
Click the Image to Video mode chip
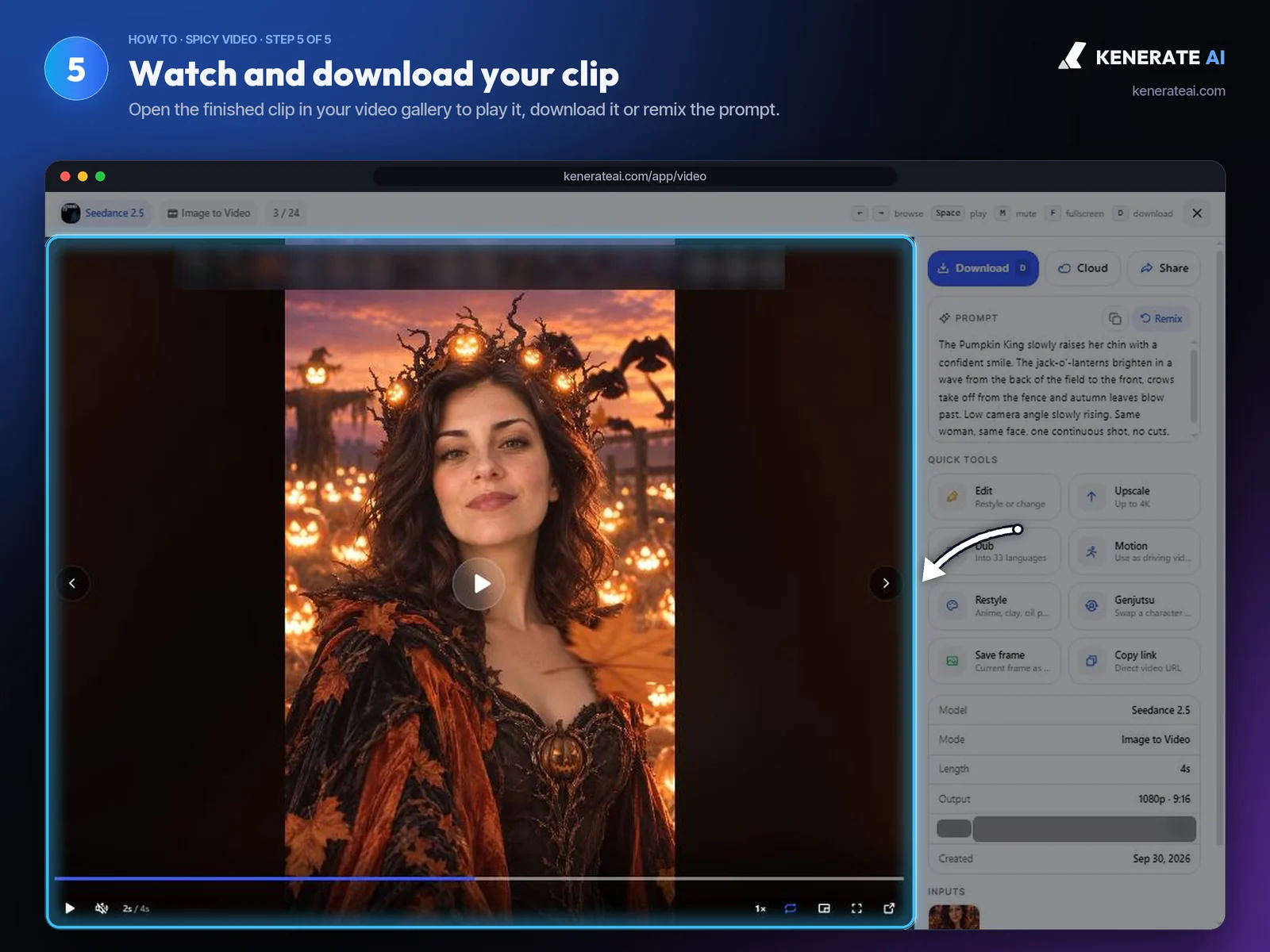[209, 213]
